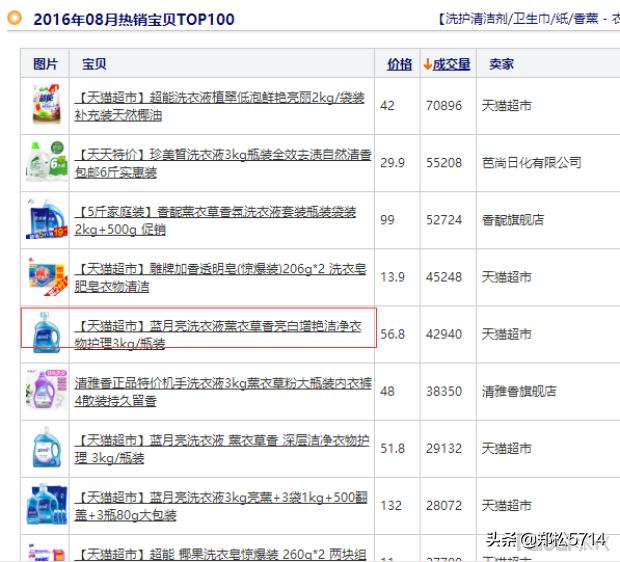Viewport: 620px width, 562px height.
Task: Click the price cell 99
Action: click(x=387, y=220)
